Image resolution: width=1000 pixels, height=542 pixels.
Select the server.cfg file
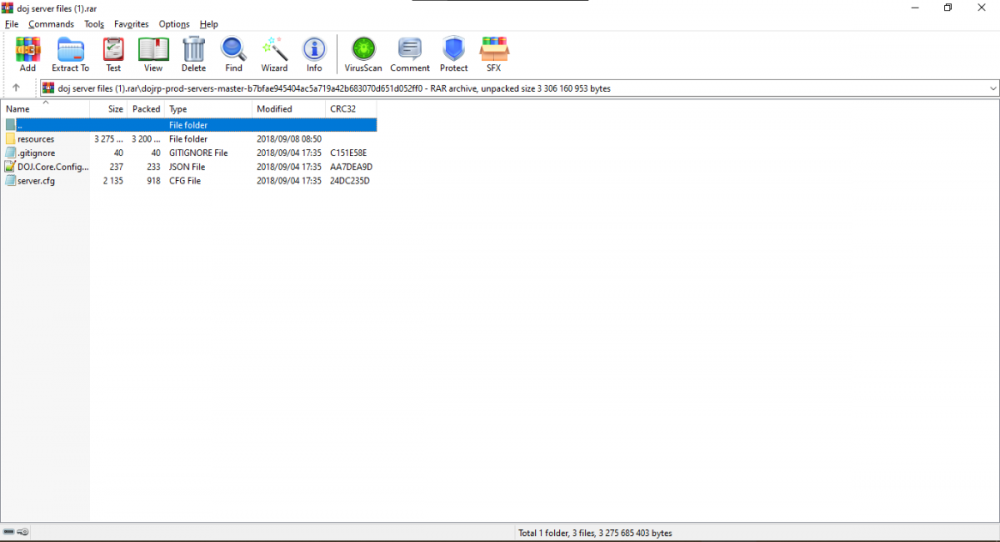tap(36, 181)
